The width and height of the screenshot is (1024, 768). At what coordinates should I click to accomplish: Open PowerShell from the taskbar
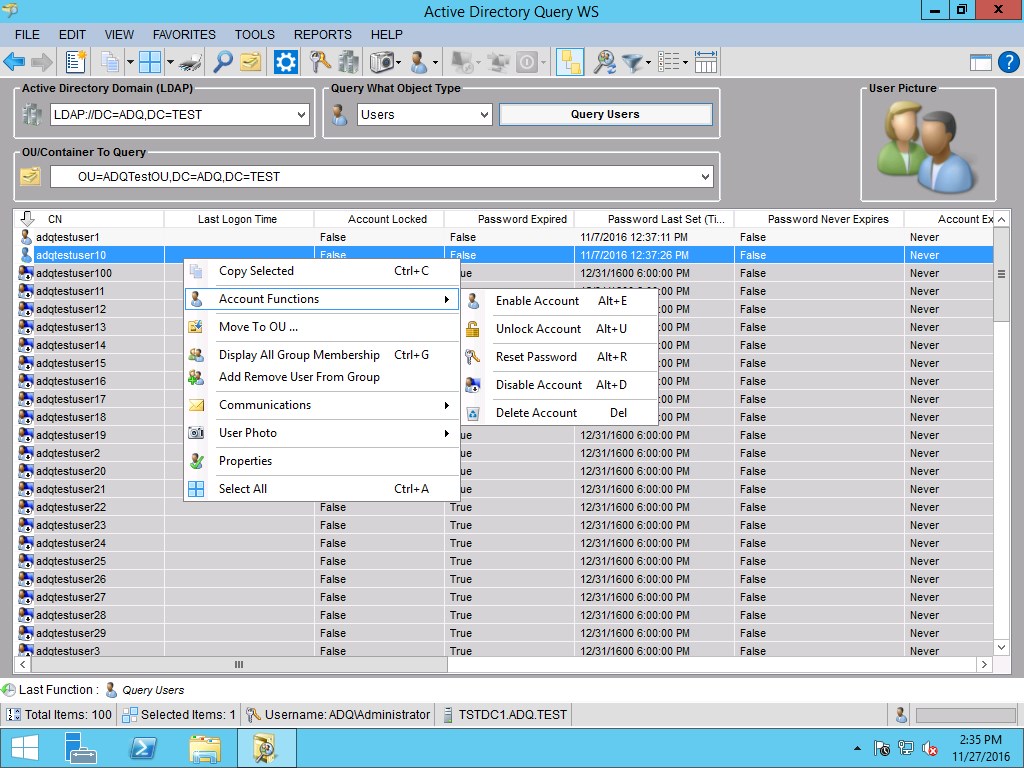click(144, 748)
